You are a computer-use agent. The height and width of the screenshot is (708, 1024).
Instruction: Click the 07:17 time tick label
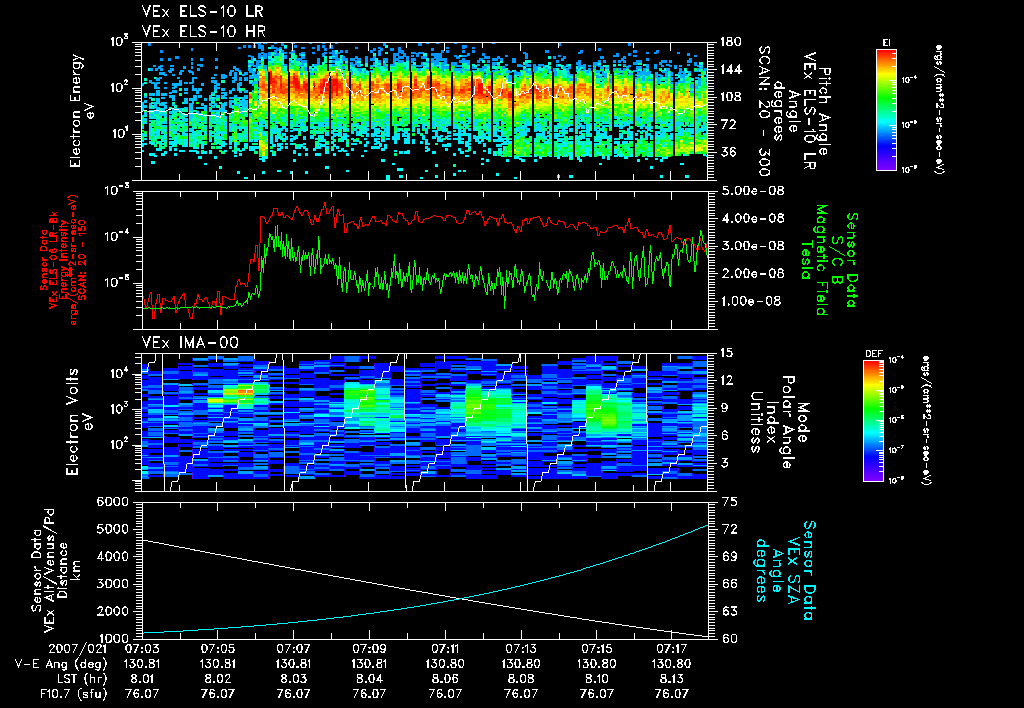[672, 649]
